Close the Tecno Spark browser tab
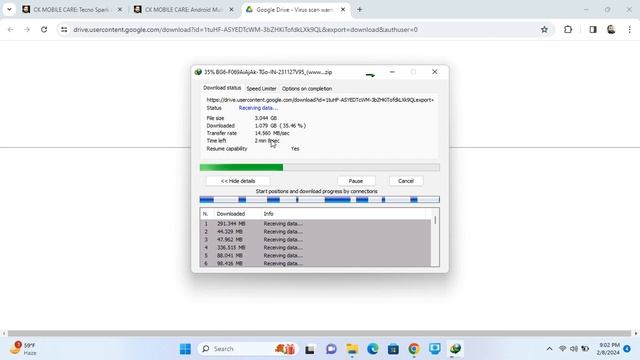 (x=120, y=9)
